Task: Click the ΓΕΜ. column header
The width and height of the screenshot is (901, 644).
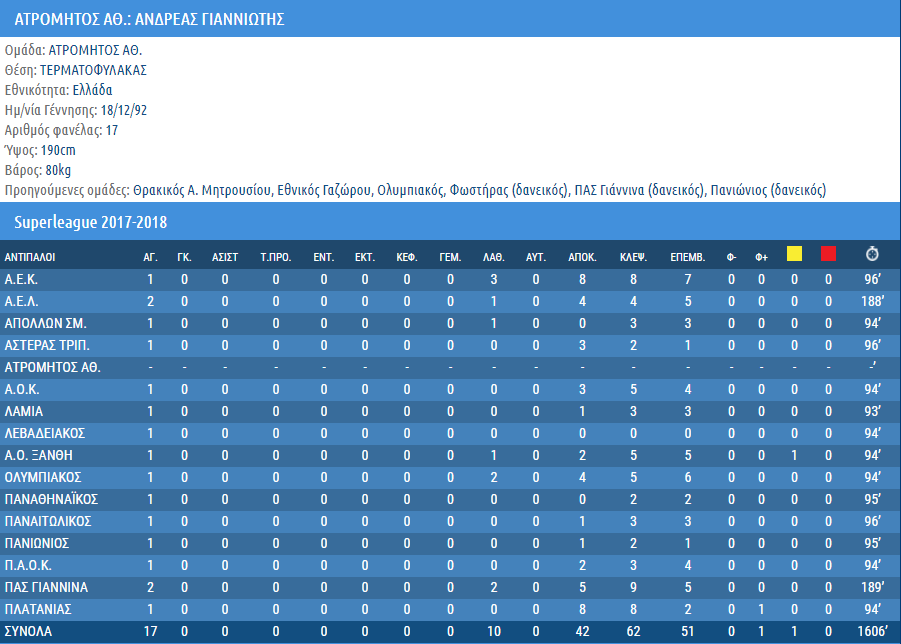Action: (x=450, y=257)
